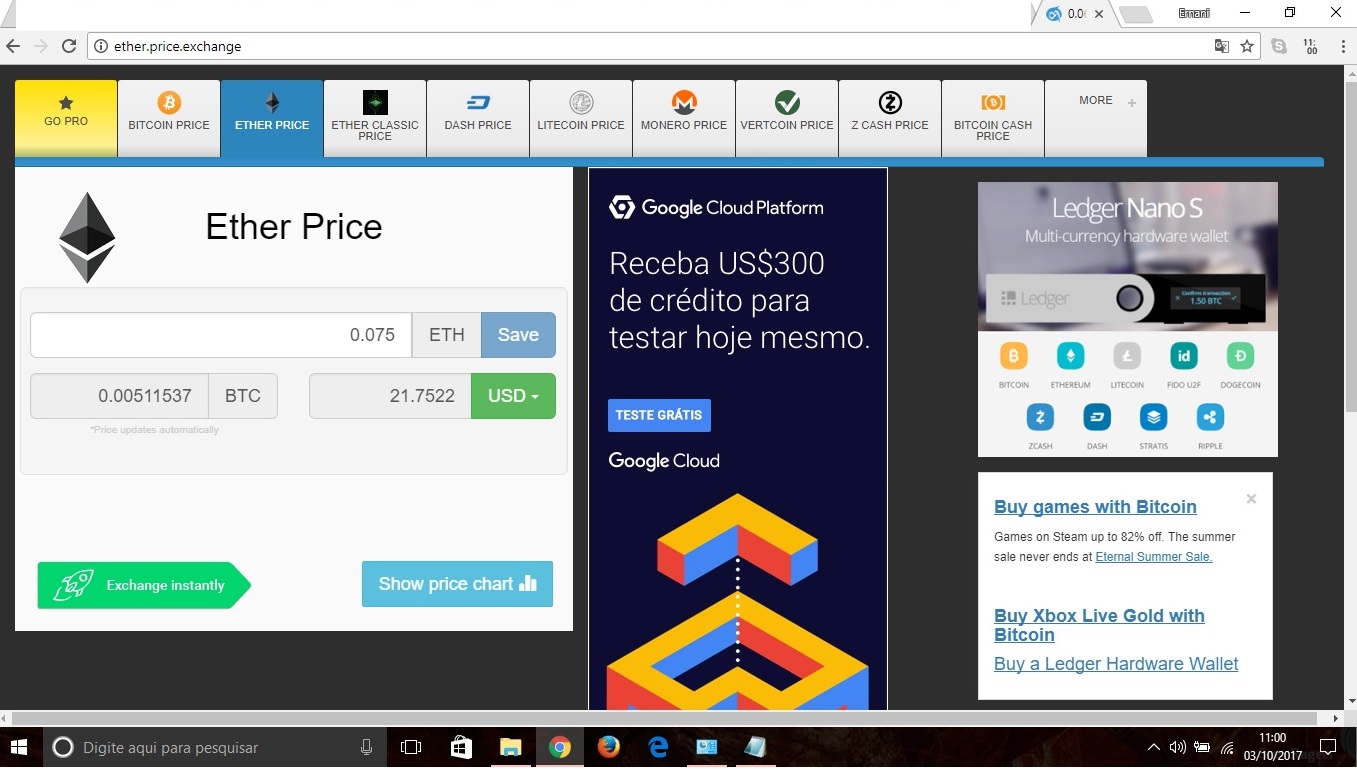The image size is (1357, 769).
Task: Click the address bar URL
Action: click(177, 46)
